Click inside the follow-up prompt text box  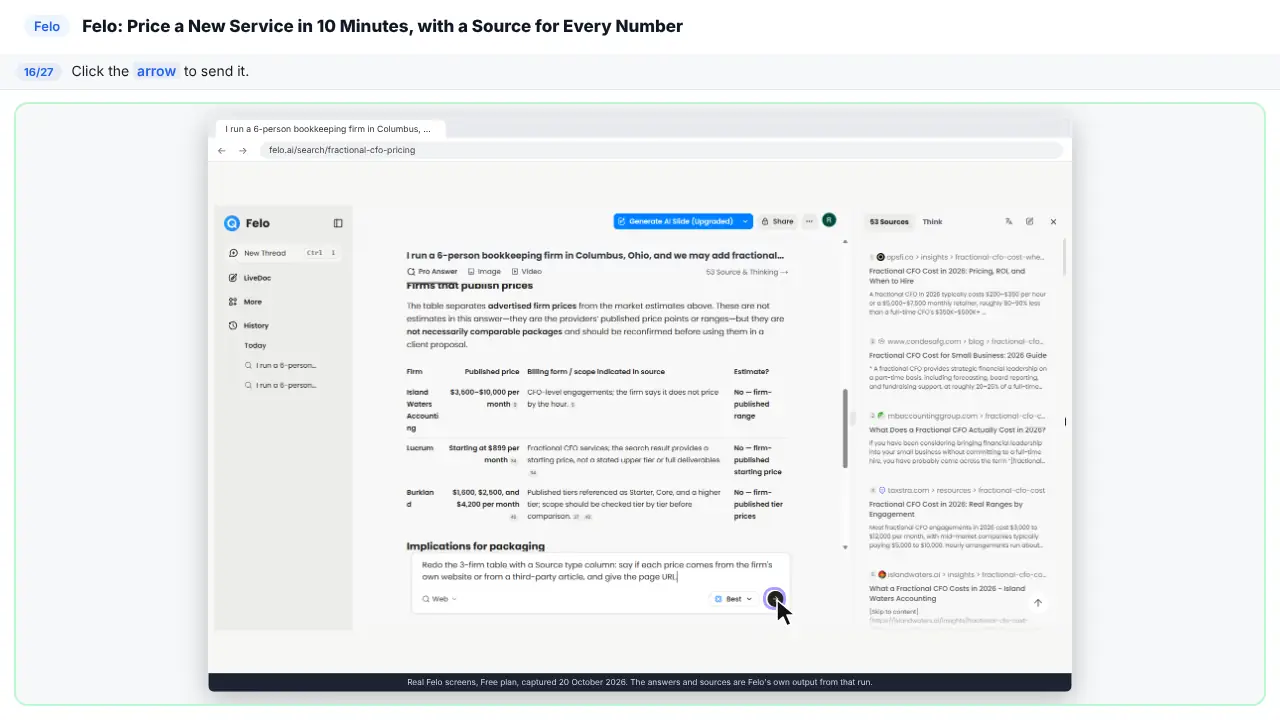pyautogui.click(x=599, y=570)
